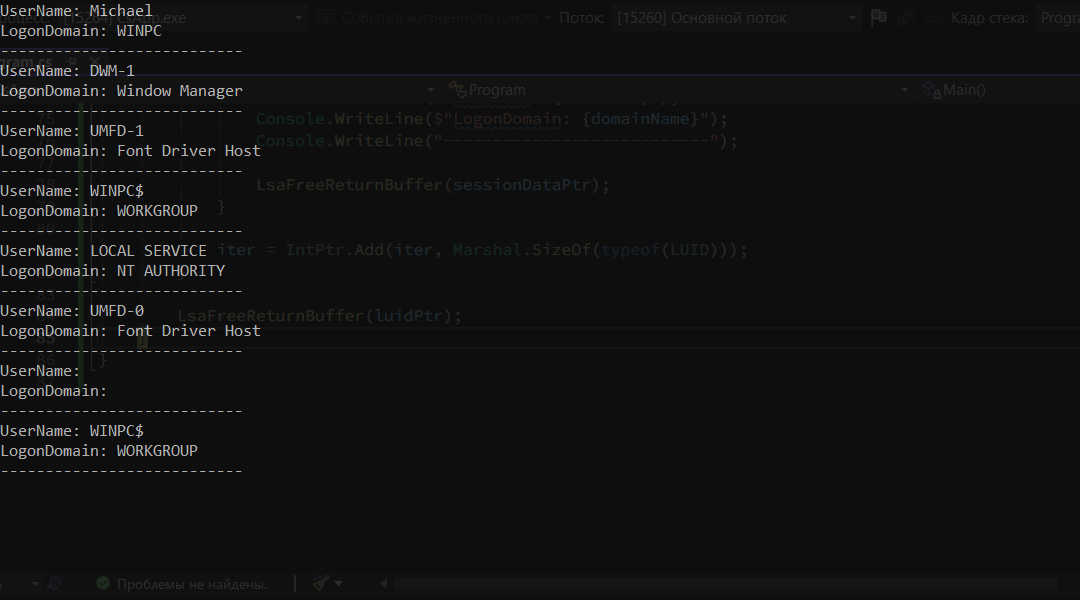Viewport: 1080px width, 600px height.
Task: Pin the Program.cs tab
Action: pos(72,62)
